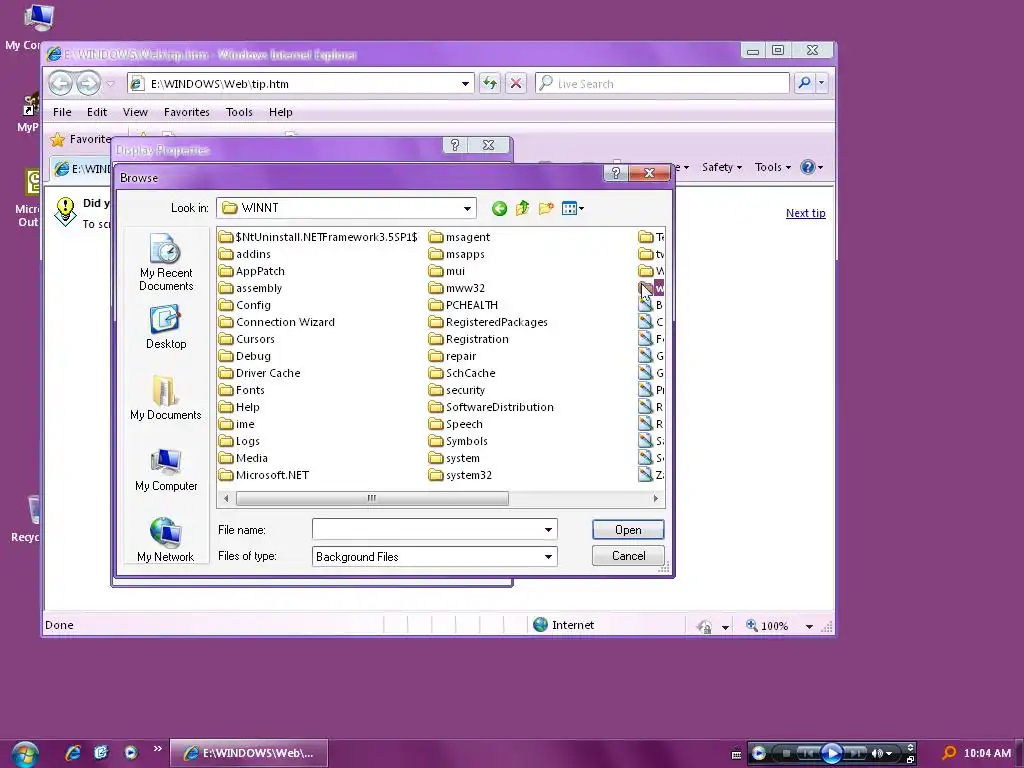The height and width of the screenshot is (768, 1024).
Task: Click the Open button in Browse
Action: (628, 530)
